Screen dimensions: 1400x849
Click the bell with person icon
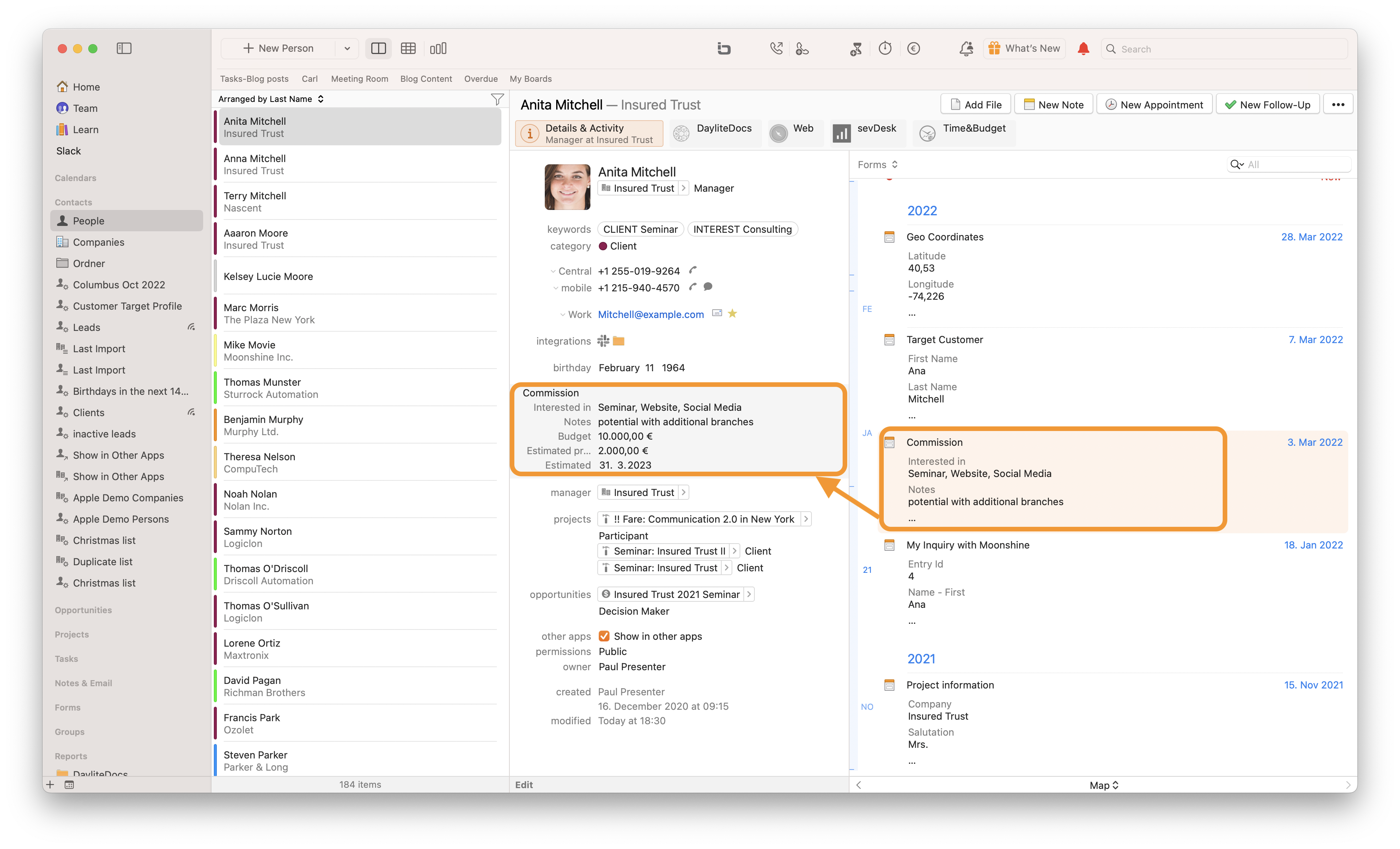click(966, 48)
